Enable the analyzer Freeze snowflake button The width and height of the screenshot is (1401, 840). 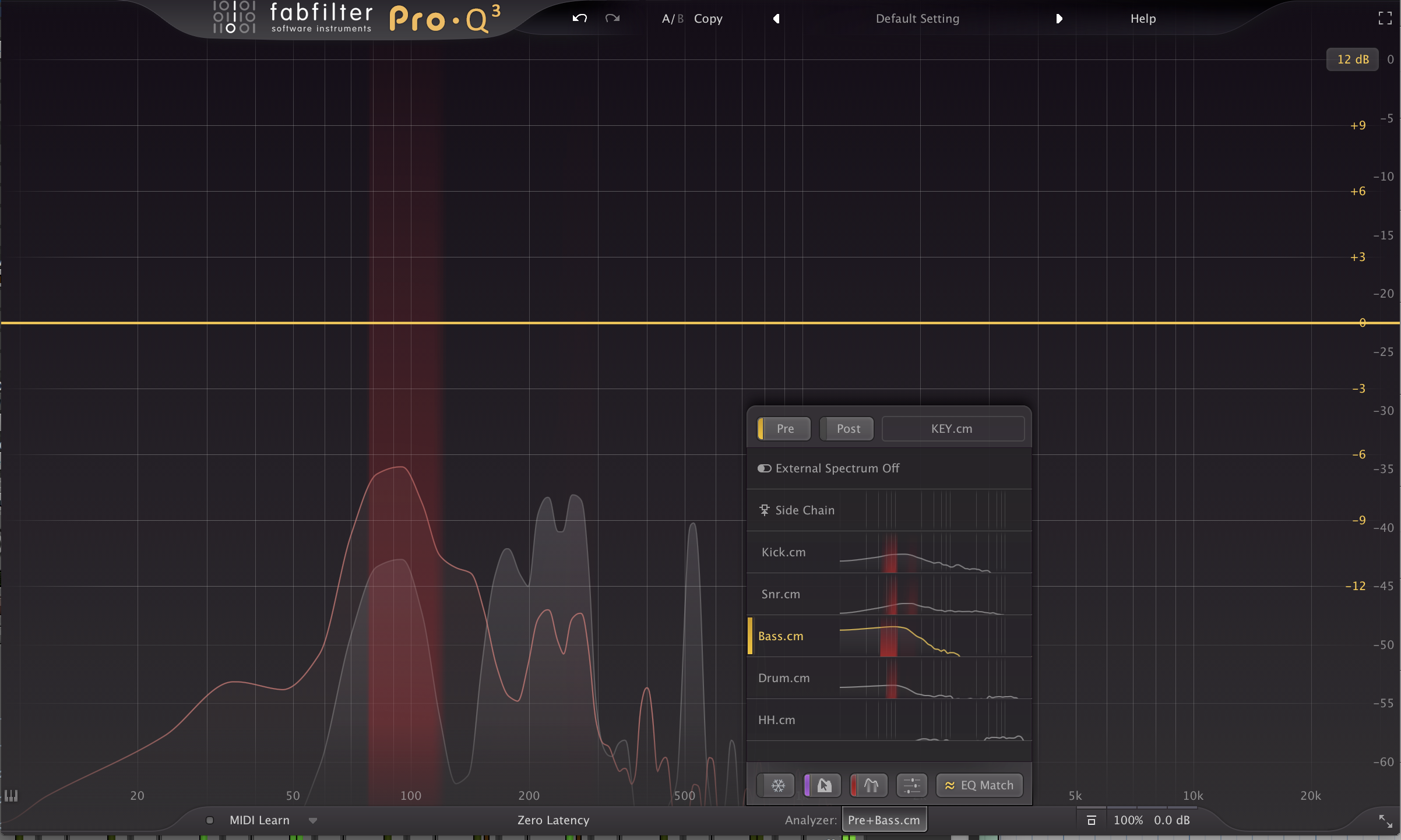[777, 785]
